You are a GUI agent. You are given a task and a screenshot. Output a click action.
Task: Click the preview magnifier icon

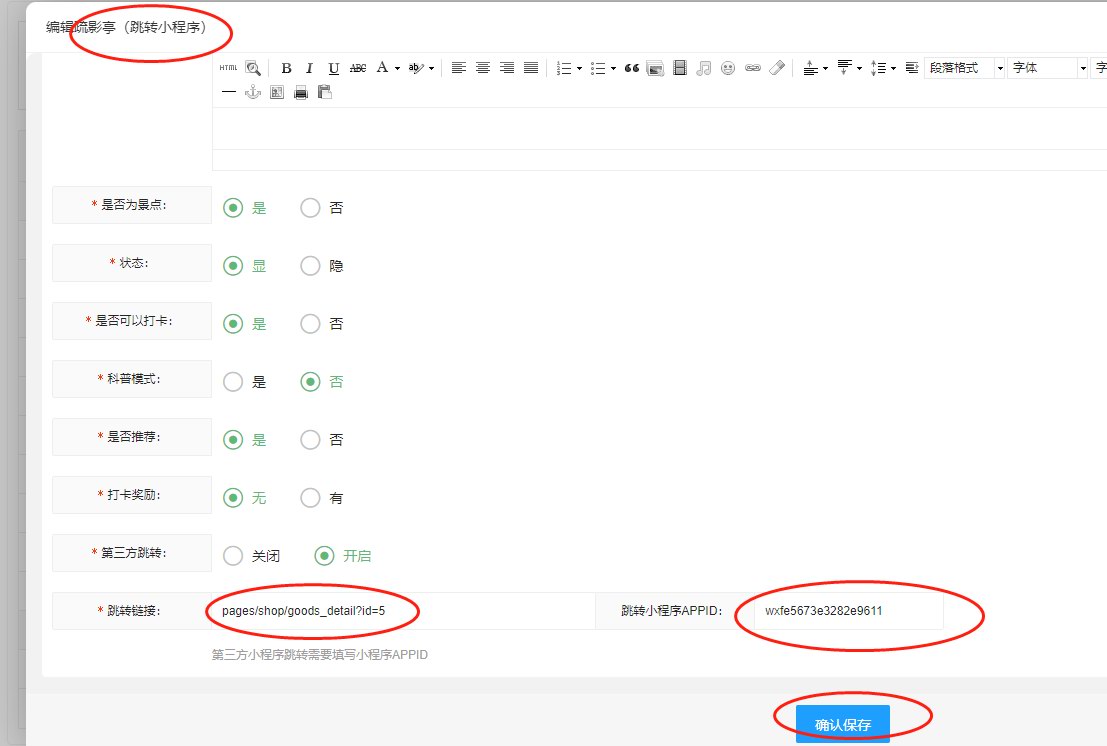pos(253,68)
